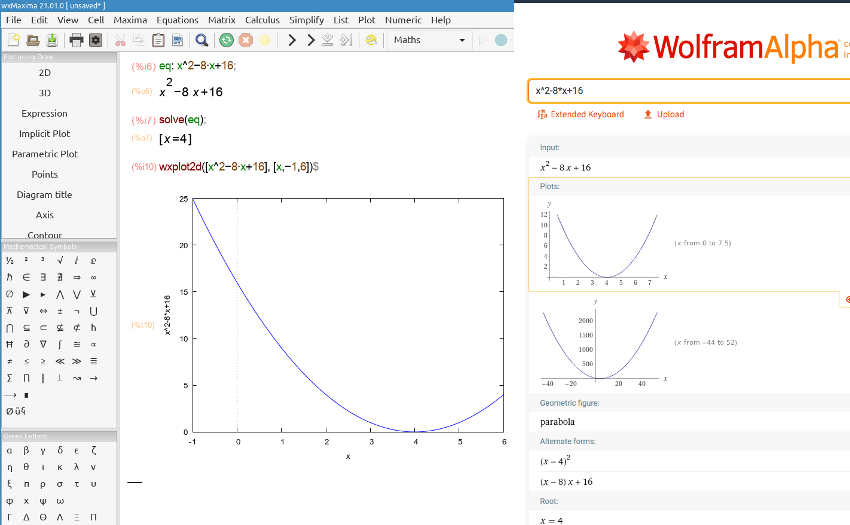Insert capital Greek Delta
This screenshot has height=525, width=850.
26,517
